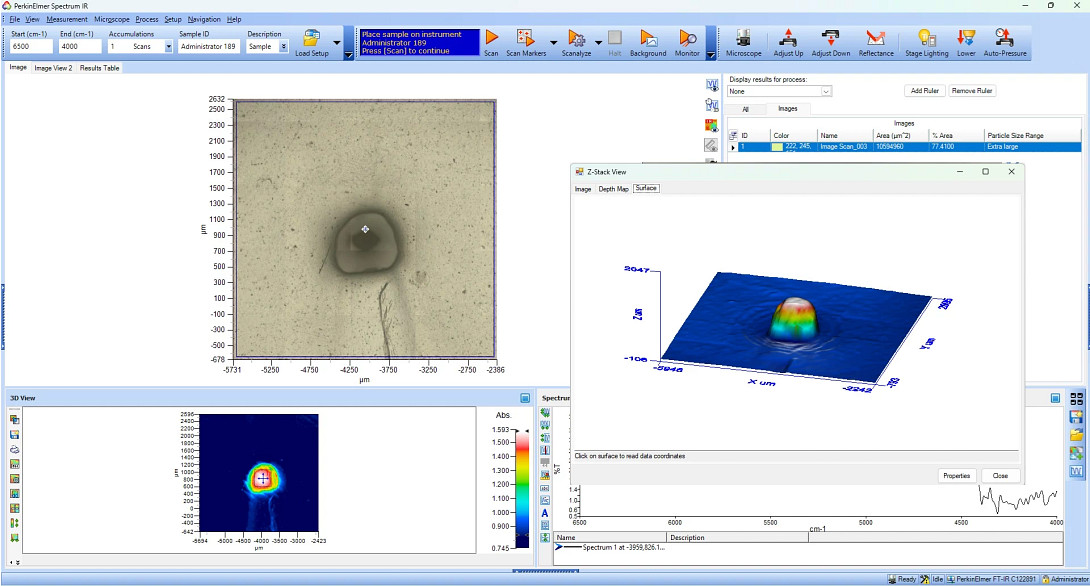Expand Scan Markers dropdown arrow
1090x586 pixels.
pos(553,42)
